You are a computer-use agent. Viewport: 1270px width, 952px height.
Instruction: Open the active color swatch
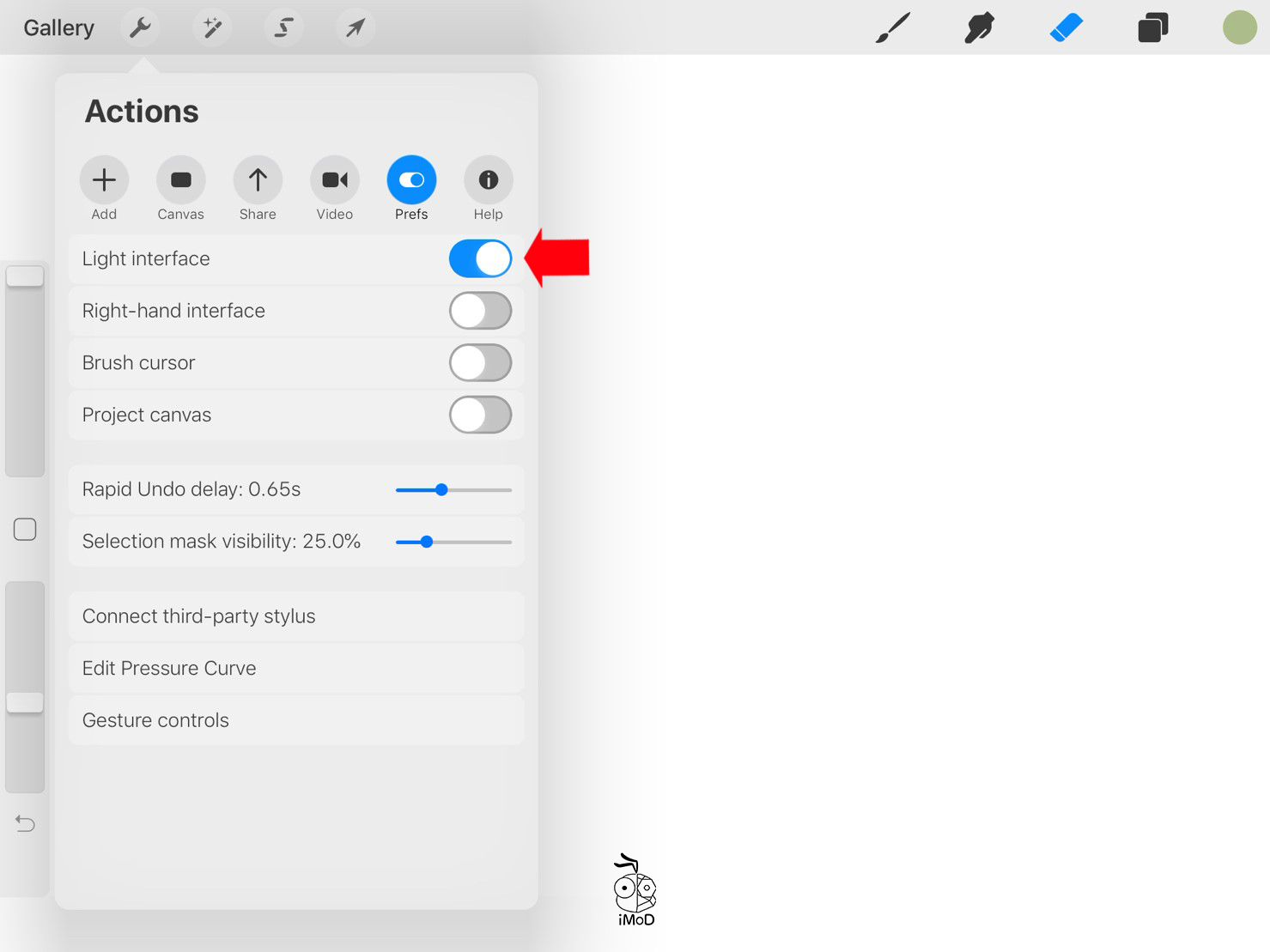click(1239, 27)
